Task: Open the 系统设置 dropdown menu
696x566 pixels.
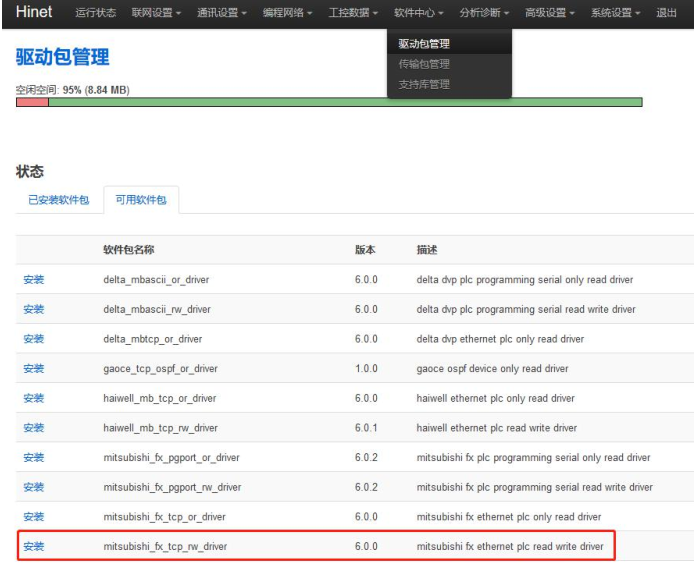Action: pyautogui.click(x=616, y=13)
